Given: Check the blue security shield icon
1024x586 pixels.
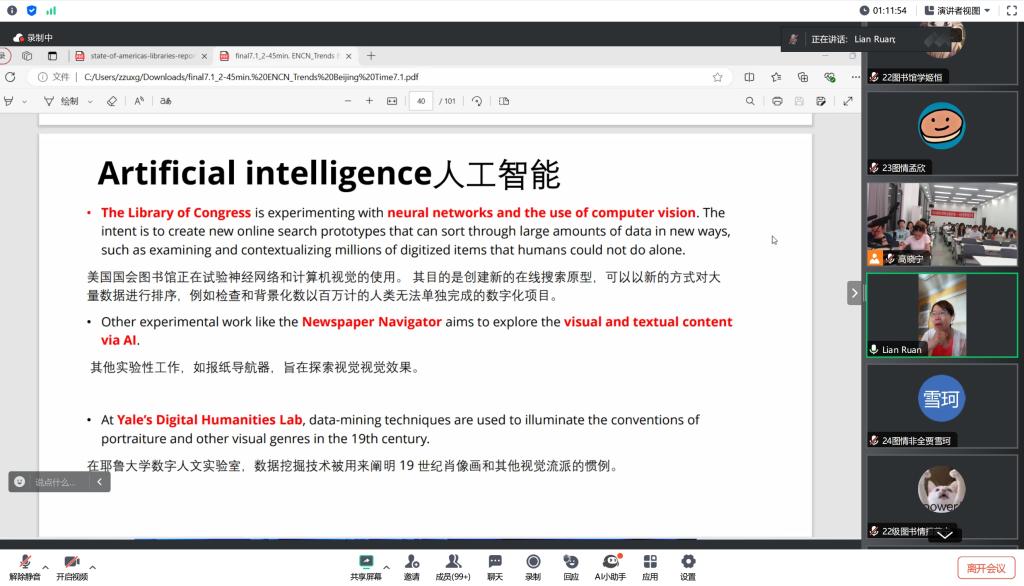Looking at the screenshot, I should pyautogui.click(x=31, y=10).
